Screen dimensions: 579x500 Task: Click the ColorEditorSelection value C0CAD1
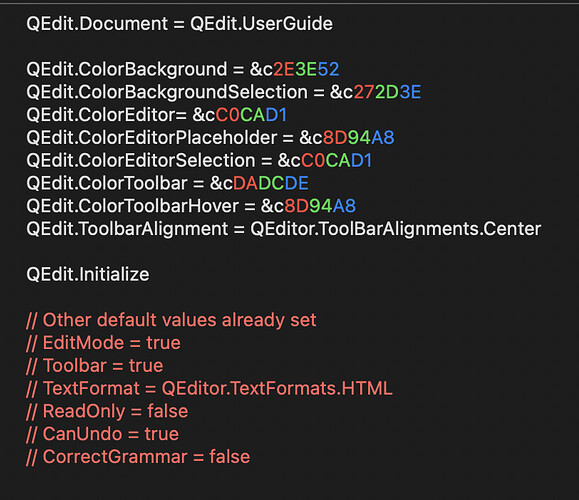[x=336, y=161]
